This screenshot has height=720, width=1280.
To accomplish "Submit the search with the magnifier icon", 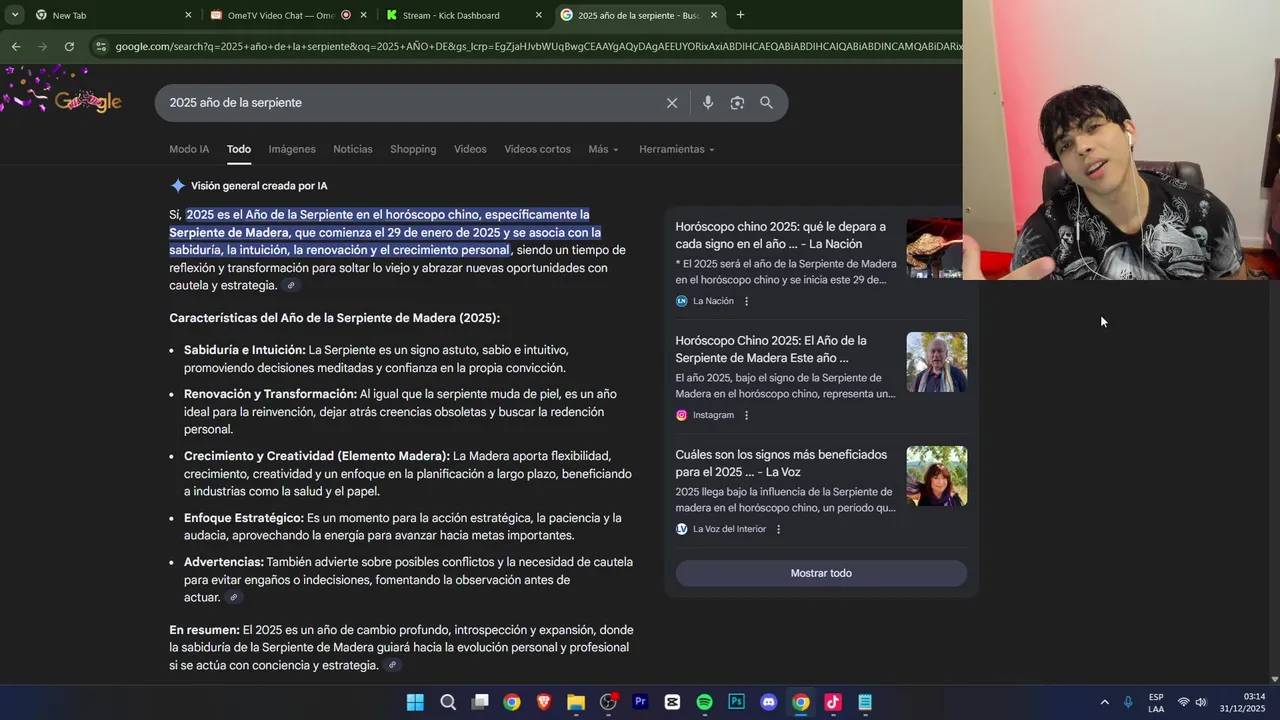I will pyautogui.click(x=766, y=103).
